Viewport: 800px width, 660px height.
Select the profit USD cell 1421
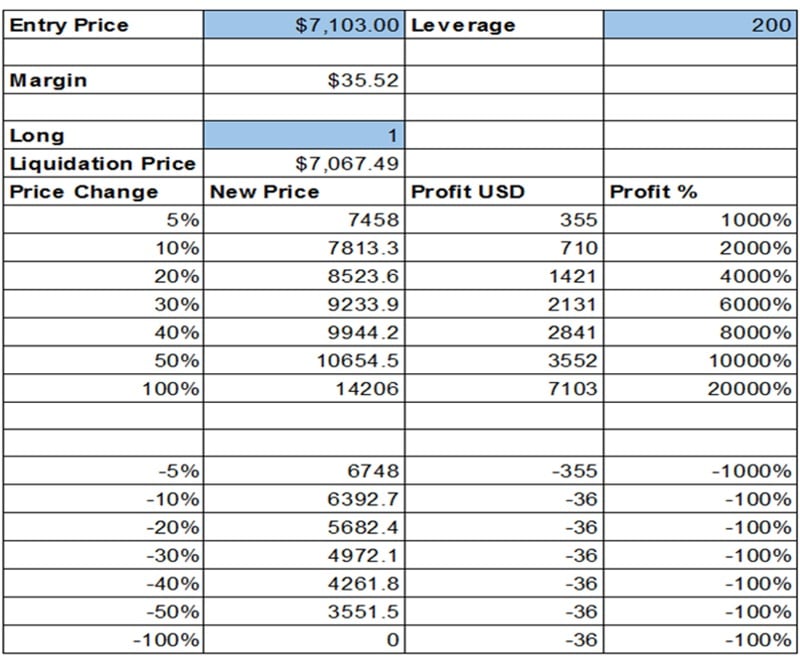point(503,275)
